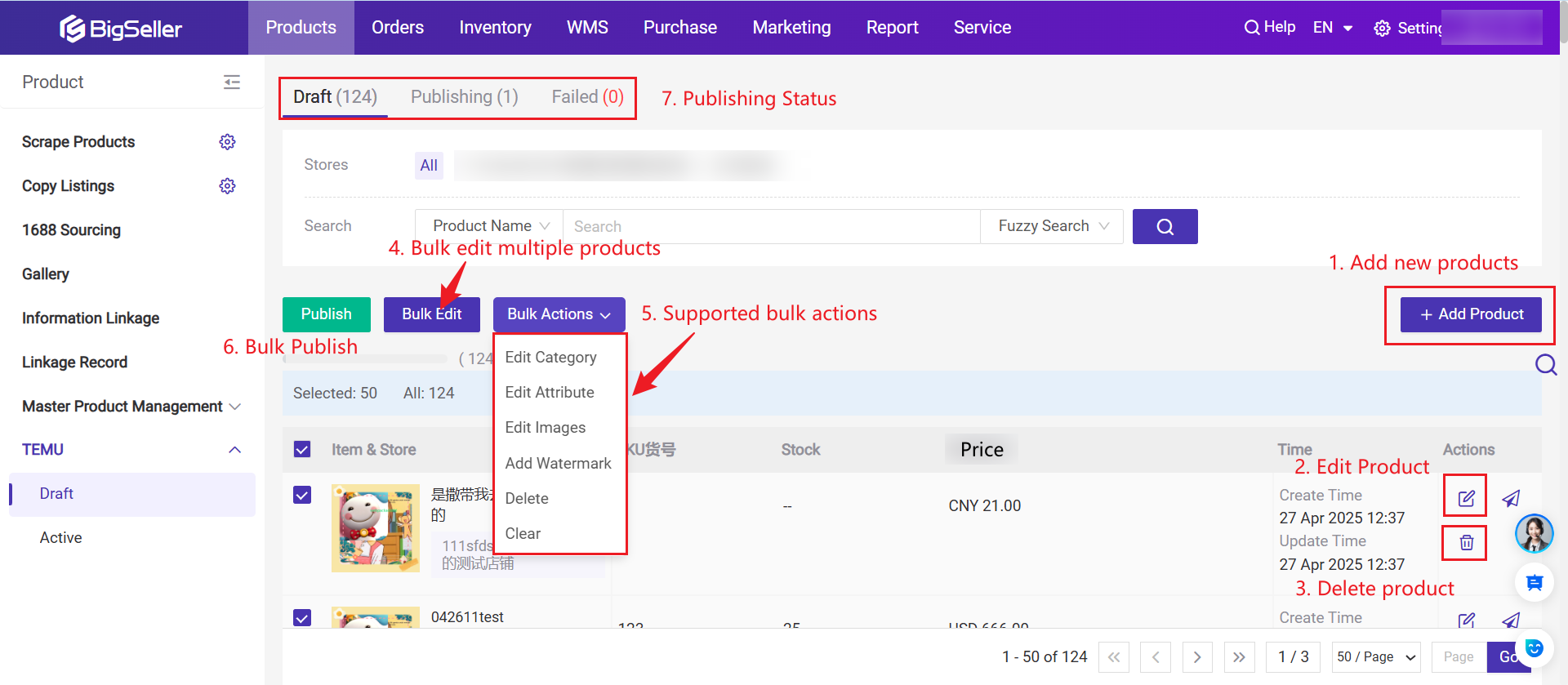Open Gallery in sidebar
The image size is (1568, 685).
46,274
